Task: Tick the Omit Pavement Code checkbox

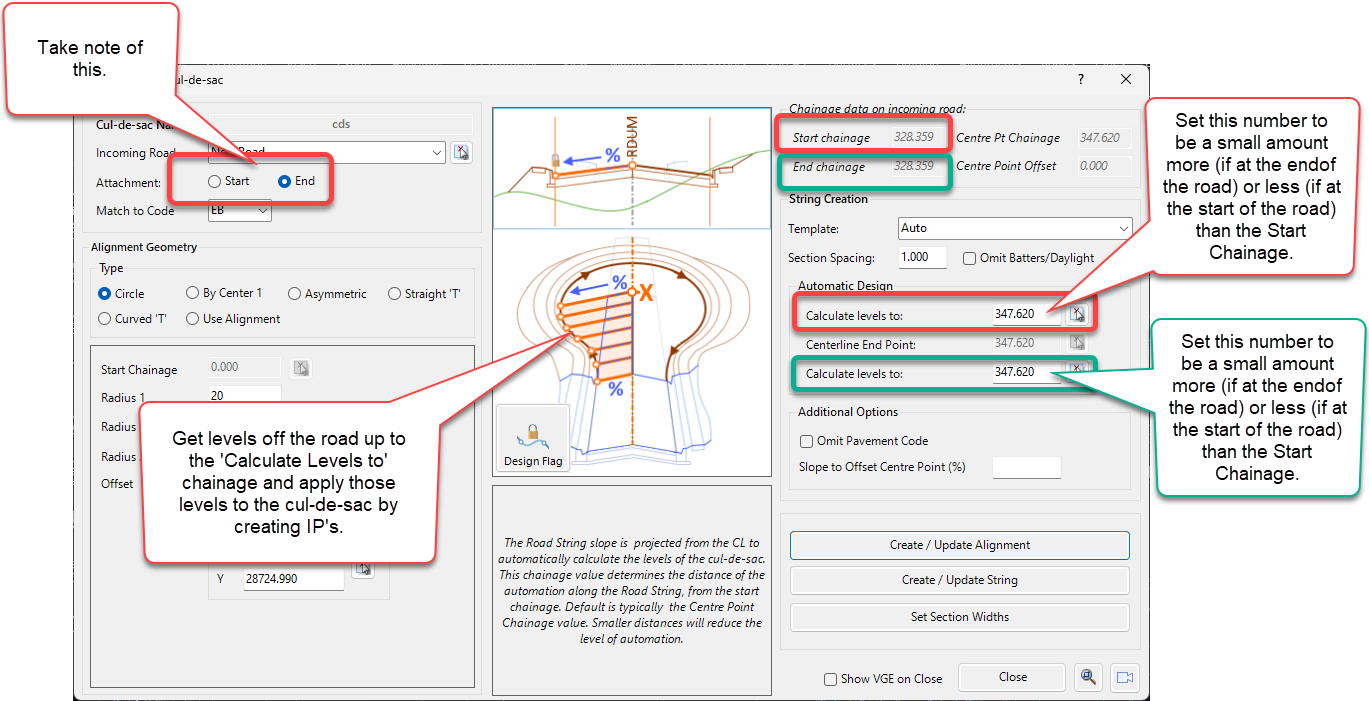Action: coord(806,441)
